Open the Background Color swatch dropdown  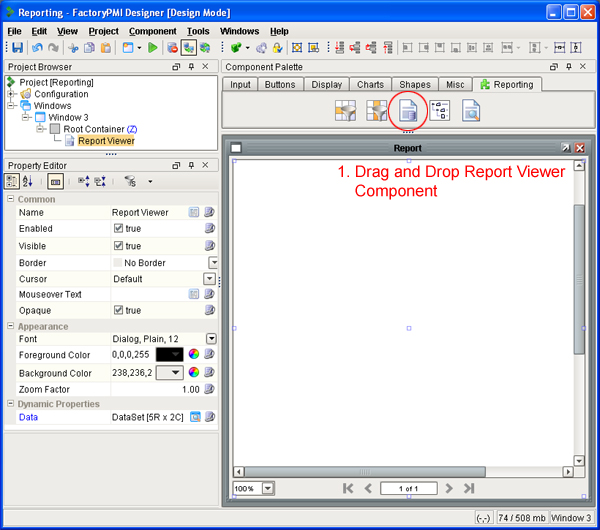[x=170, y=372]
